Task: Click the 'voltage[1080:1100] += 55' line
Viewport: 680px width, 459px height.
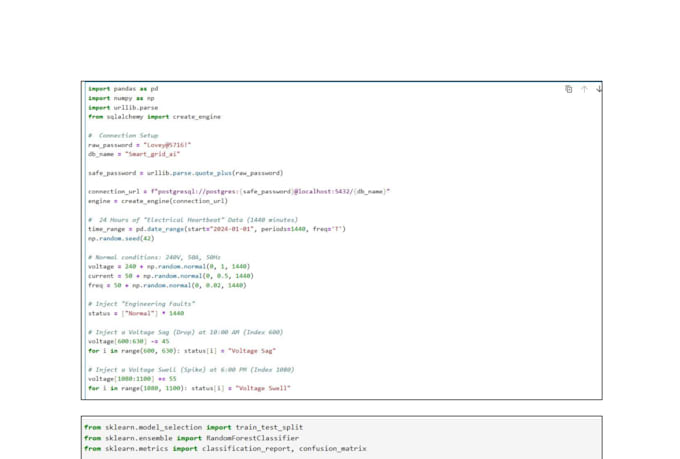Action: [132, 379]
